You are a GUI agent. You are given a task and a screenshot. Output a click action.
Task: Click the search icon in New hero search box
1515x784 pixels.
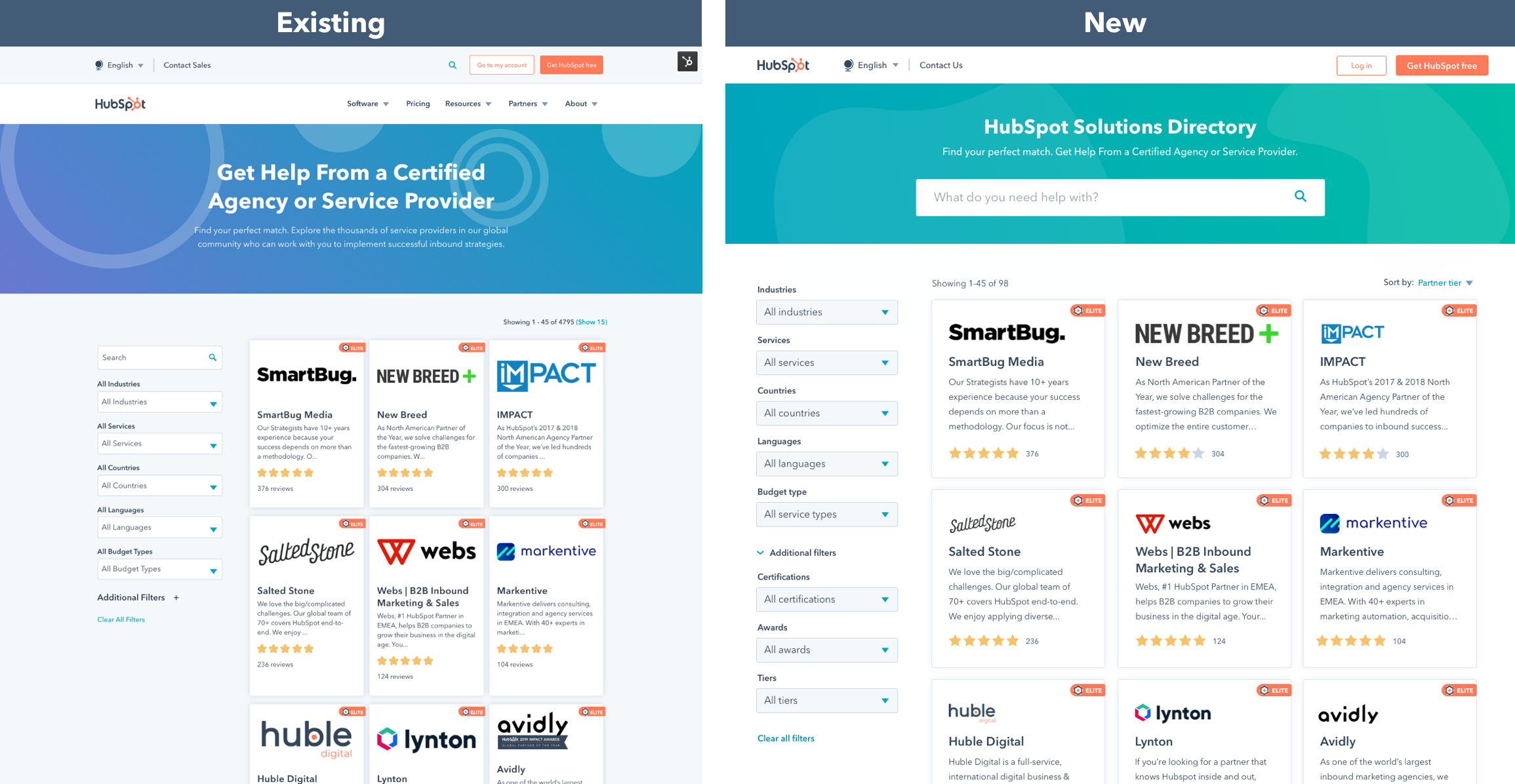[1301, 196]
